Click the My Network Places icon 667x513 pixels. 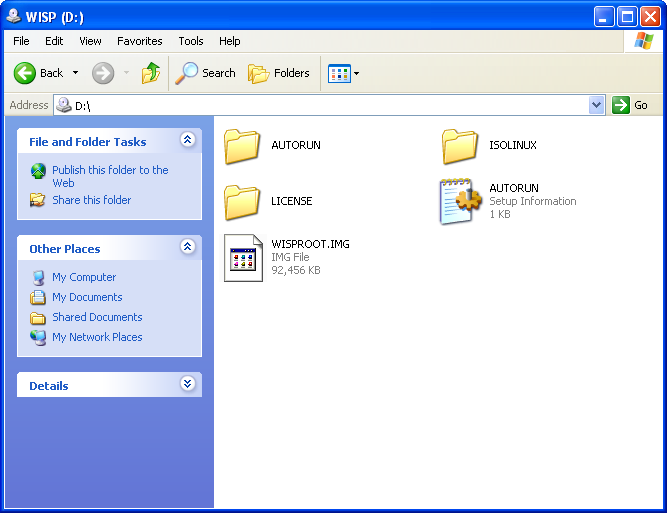[38, 337]
